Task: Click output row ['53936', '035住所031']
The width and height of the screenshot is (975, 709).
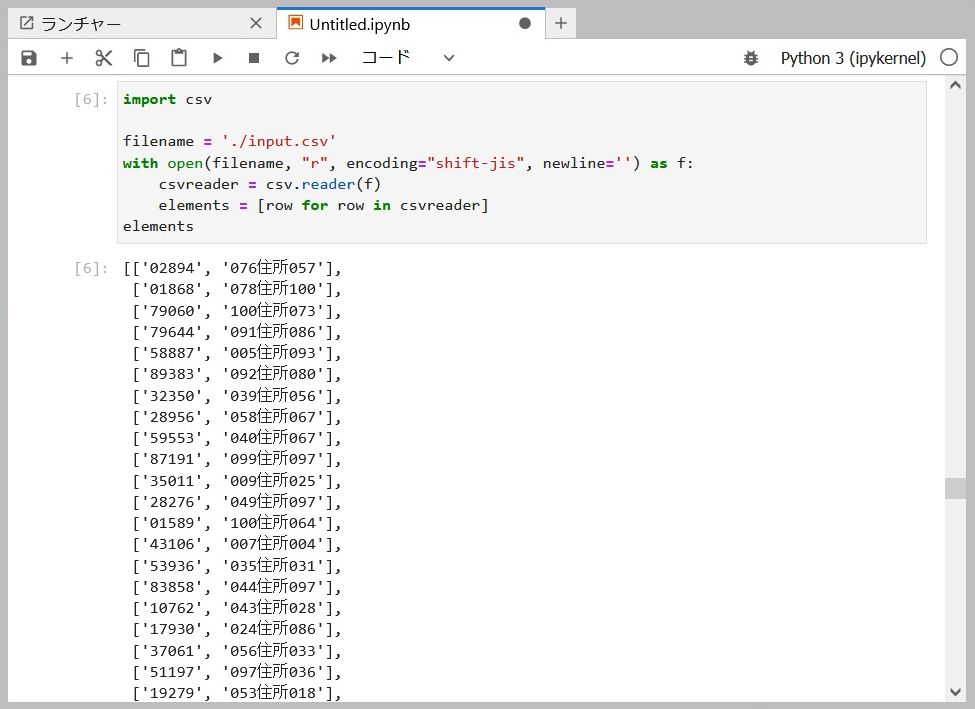Action: [237, 566]
